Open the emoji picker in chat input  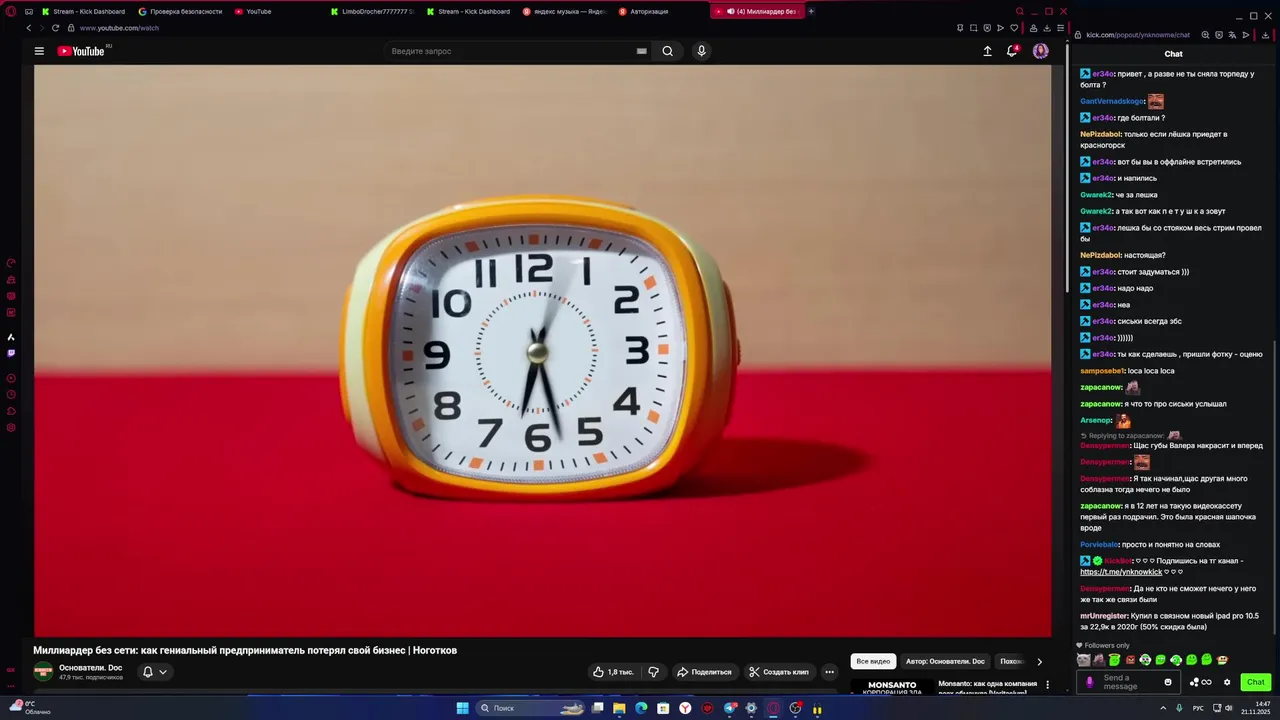click(x=1167, y=682)
